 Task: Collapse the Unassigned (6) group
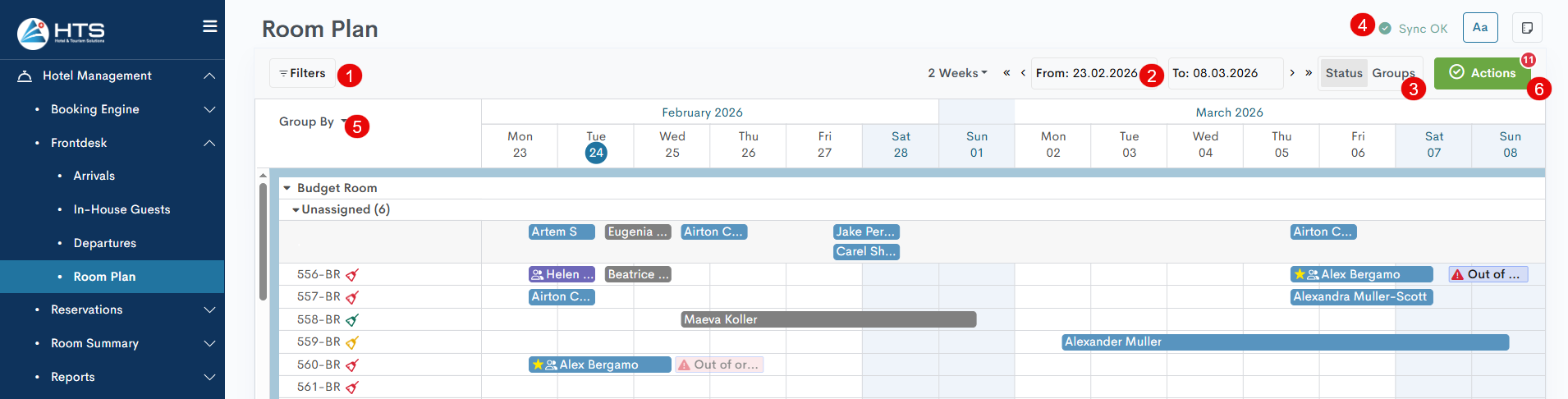296,210
